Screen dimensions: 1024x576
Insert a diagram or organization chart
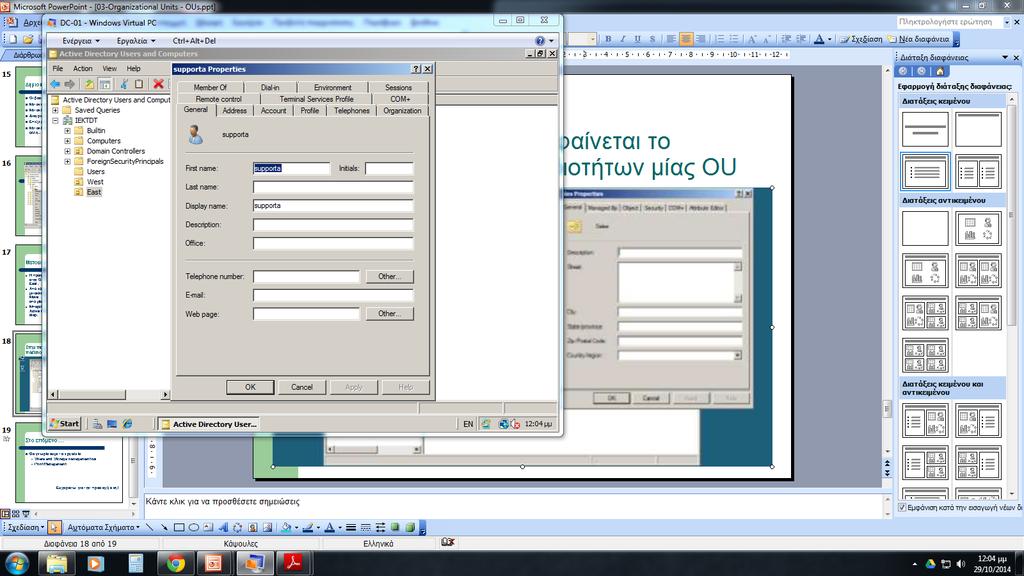(237, 527)
